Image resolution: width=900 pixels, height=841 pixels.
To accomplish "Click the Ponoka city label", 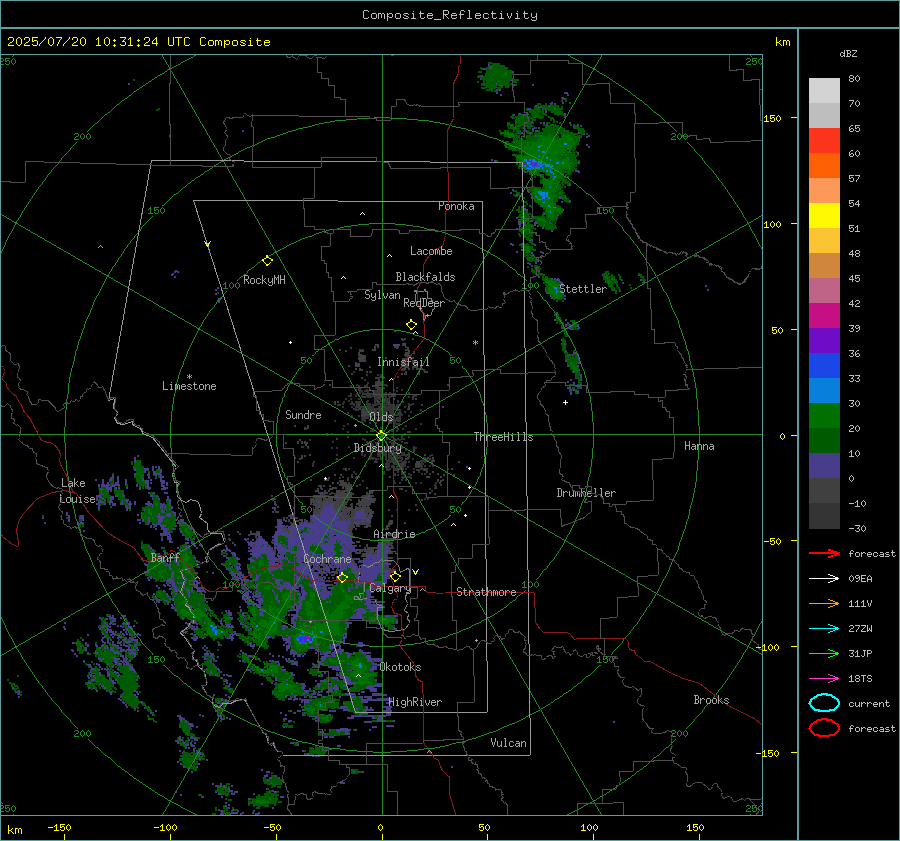I will (456, 206).
